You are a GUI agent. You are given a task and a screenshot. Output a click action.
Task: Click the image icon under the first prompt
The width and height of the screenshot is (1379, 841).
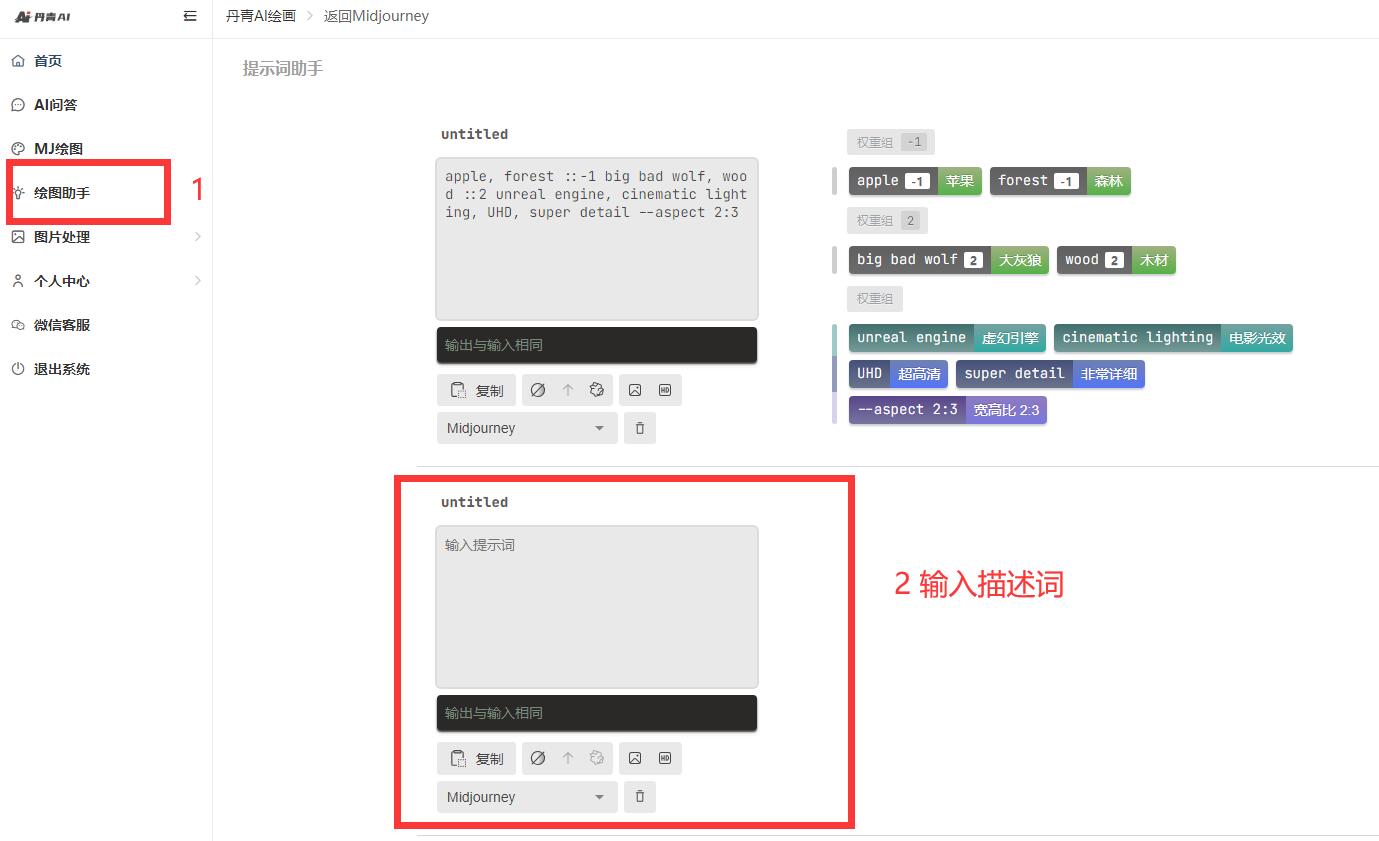click(635, 390)
